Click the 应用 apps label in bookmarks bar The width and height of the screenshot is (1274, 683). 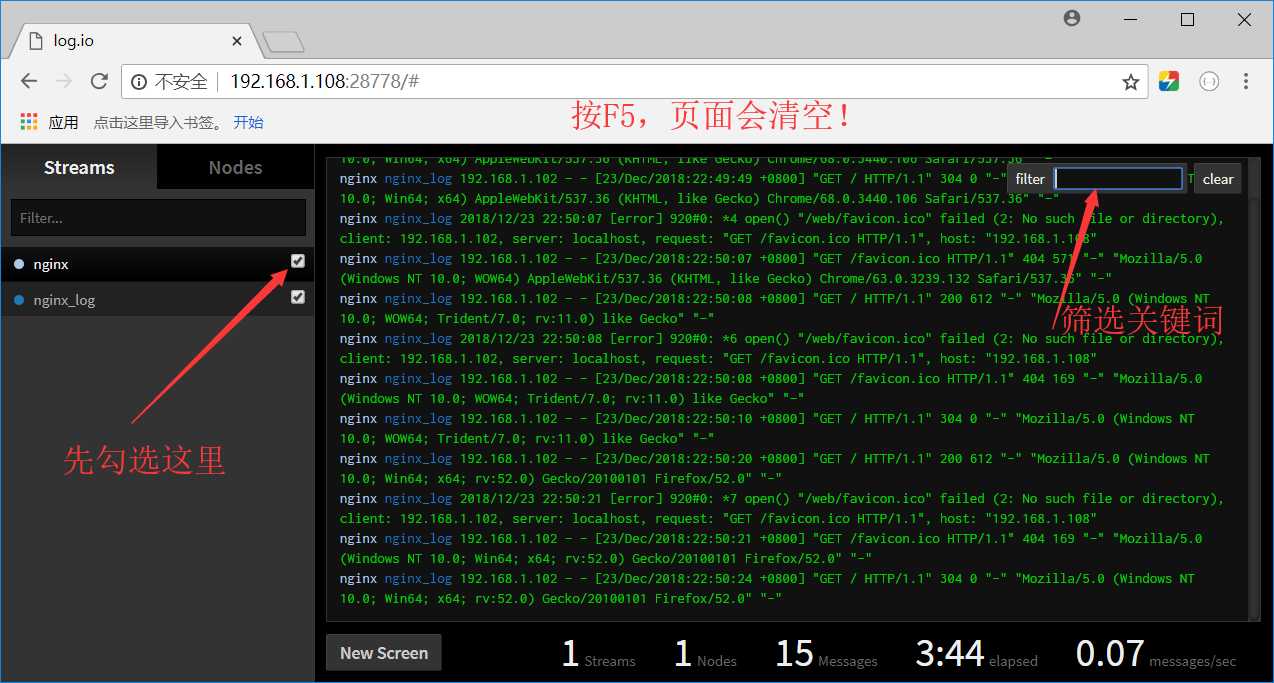63,122
